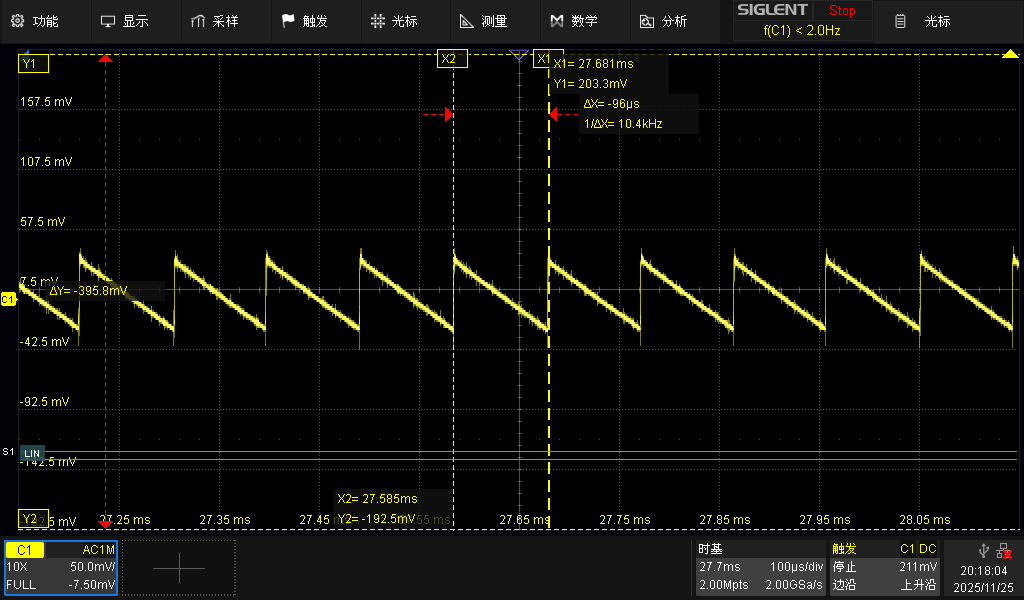Open the C1 channel settings box
The image size is (1024, 600).
(x=61, y=567)
